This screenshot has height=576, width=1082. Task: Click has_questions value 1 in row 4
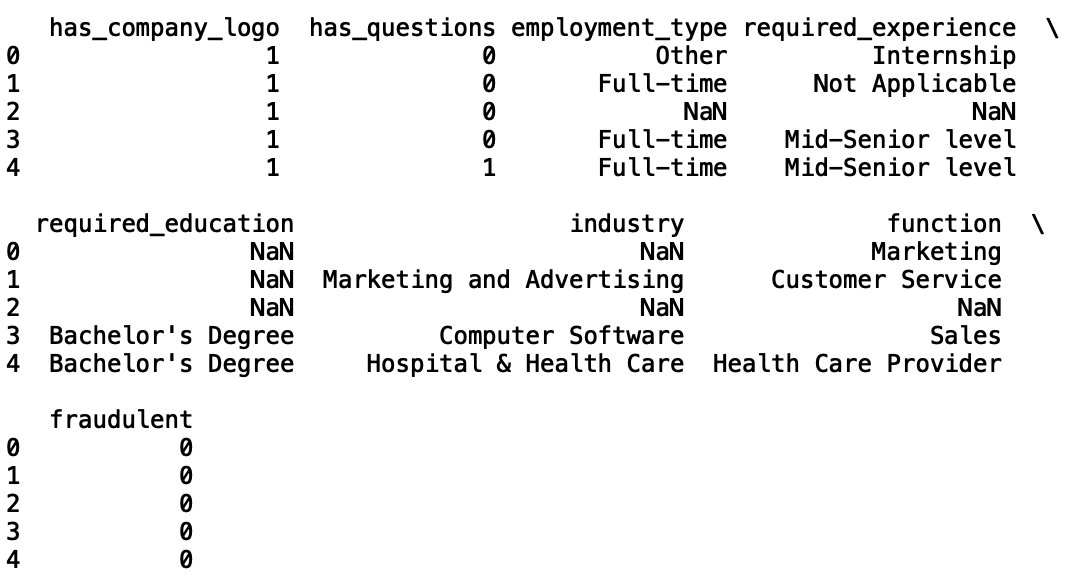pyautogui.click(x=488, y=168)
